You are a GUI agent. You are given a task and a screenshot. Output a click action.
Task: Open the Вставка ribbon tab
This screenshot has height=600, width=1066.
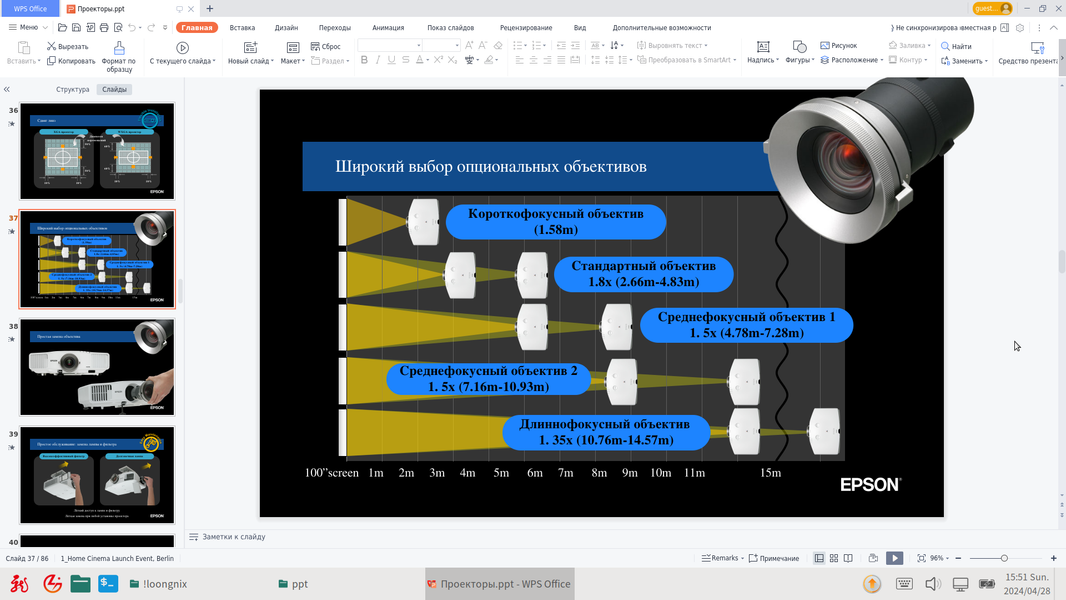pos(242,28)
